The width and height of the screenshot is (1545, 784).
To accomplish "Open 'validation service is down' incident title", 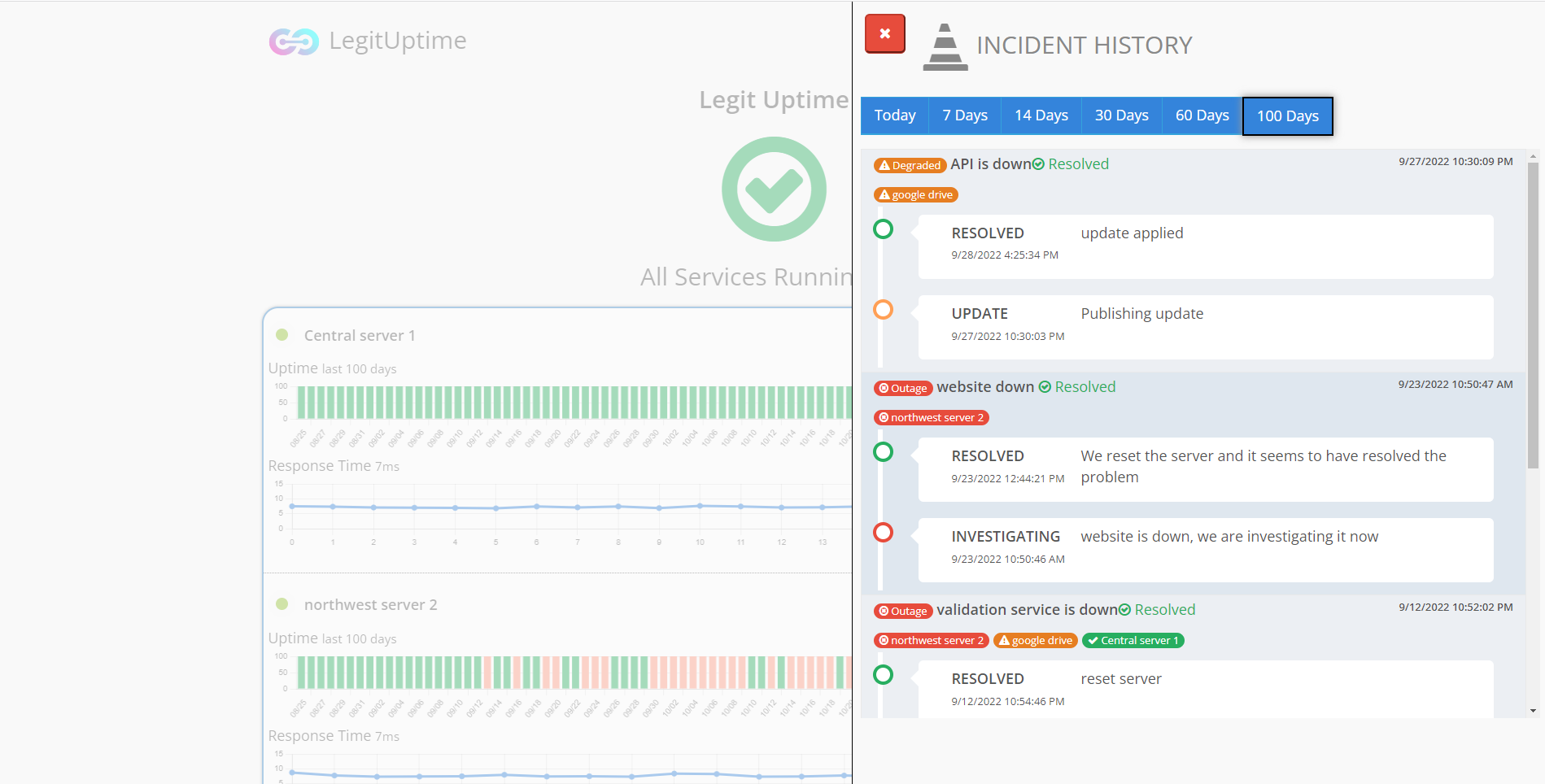I will pos(1027,610).
